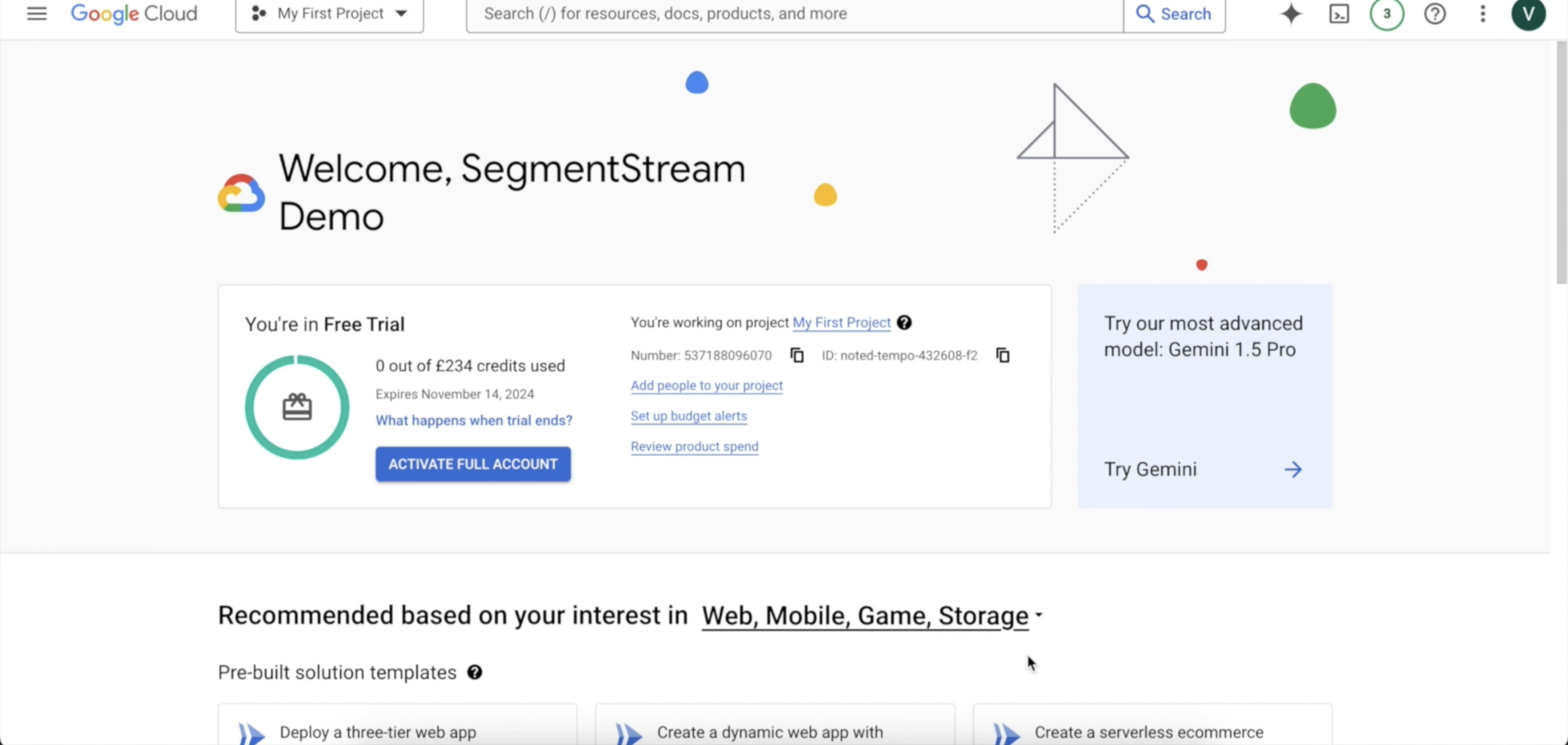Open the V account avatar menu

(x=1528, y=14)
